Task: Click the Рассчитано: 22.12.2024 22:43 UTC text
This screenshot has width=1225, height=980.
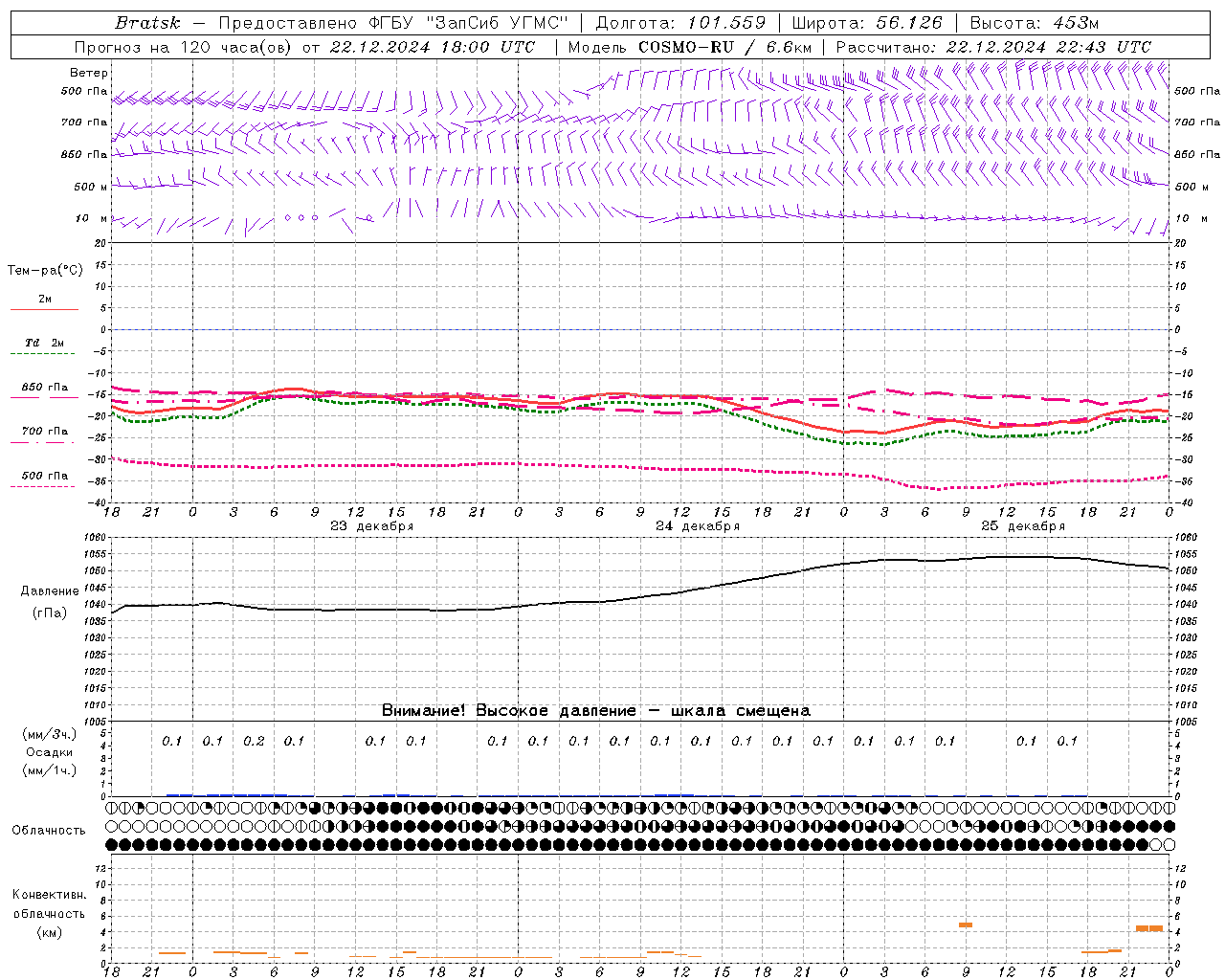Action: pos(993,47)
